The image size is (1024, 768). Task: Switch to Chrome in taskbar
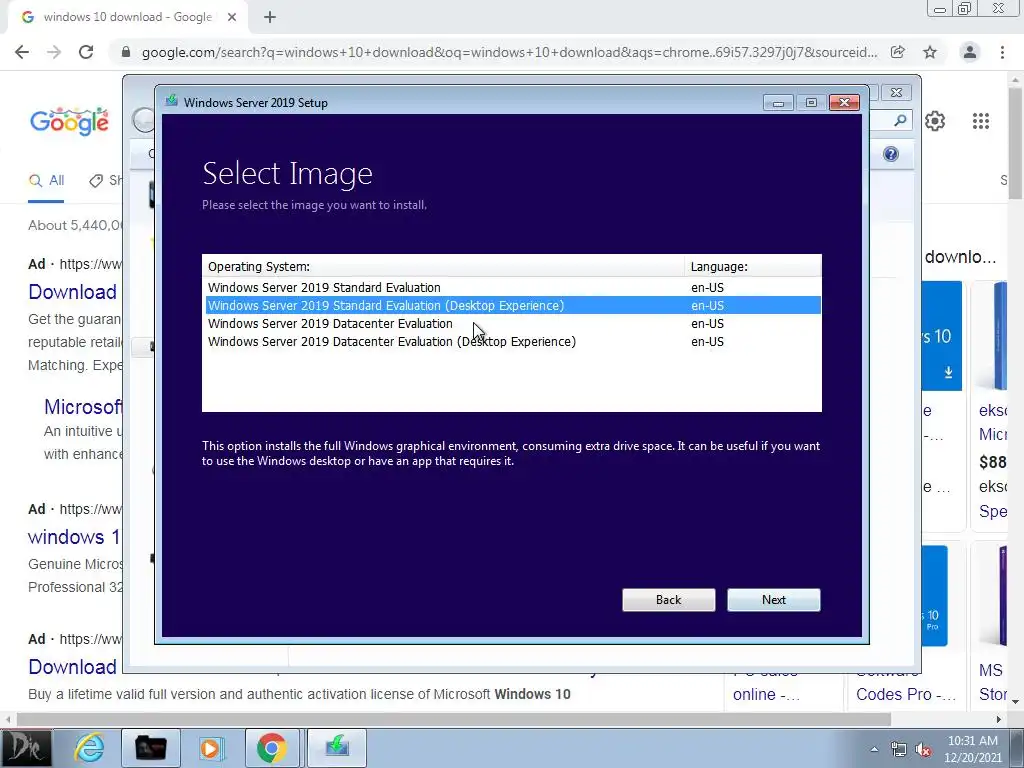point(272,748)
